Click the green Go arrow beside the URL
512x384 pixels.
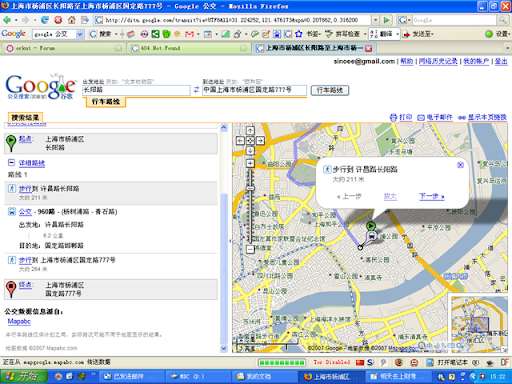pos(386,20)
